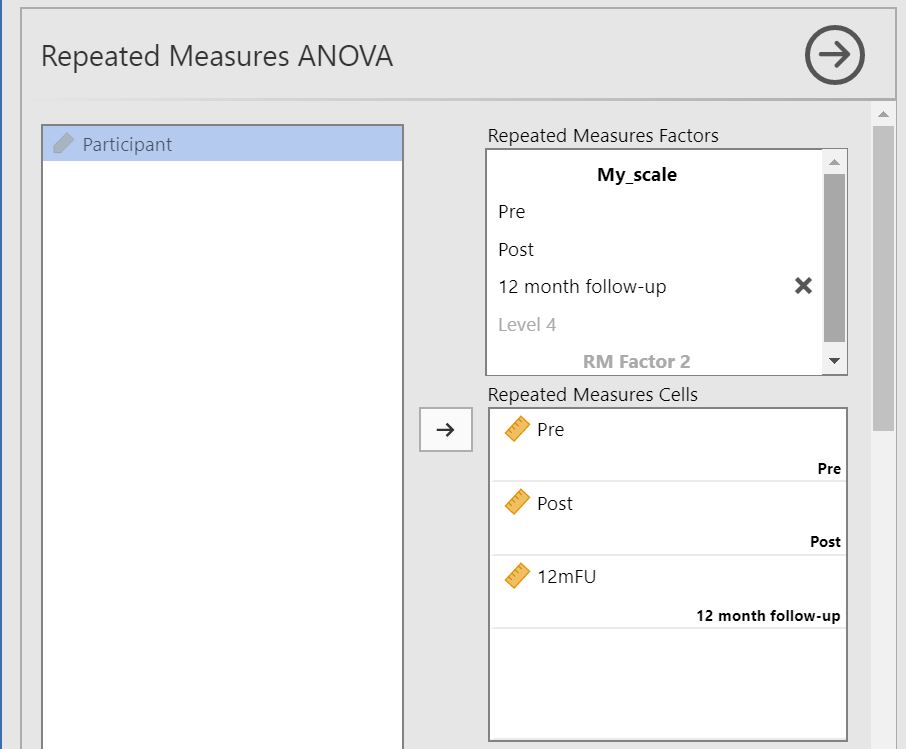This screenshot has height=749, width=906.
Task: Edit the My_scale factor name
Action: [637, 175]
